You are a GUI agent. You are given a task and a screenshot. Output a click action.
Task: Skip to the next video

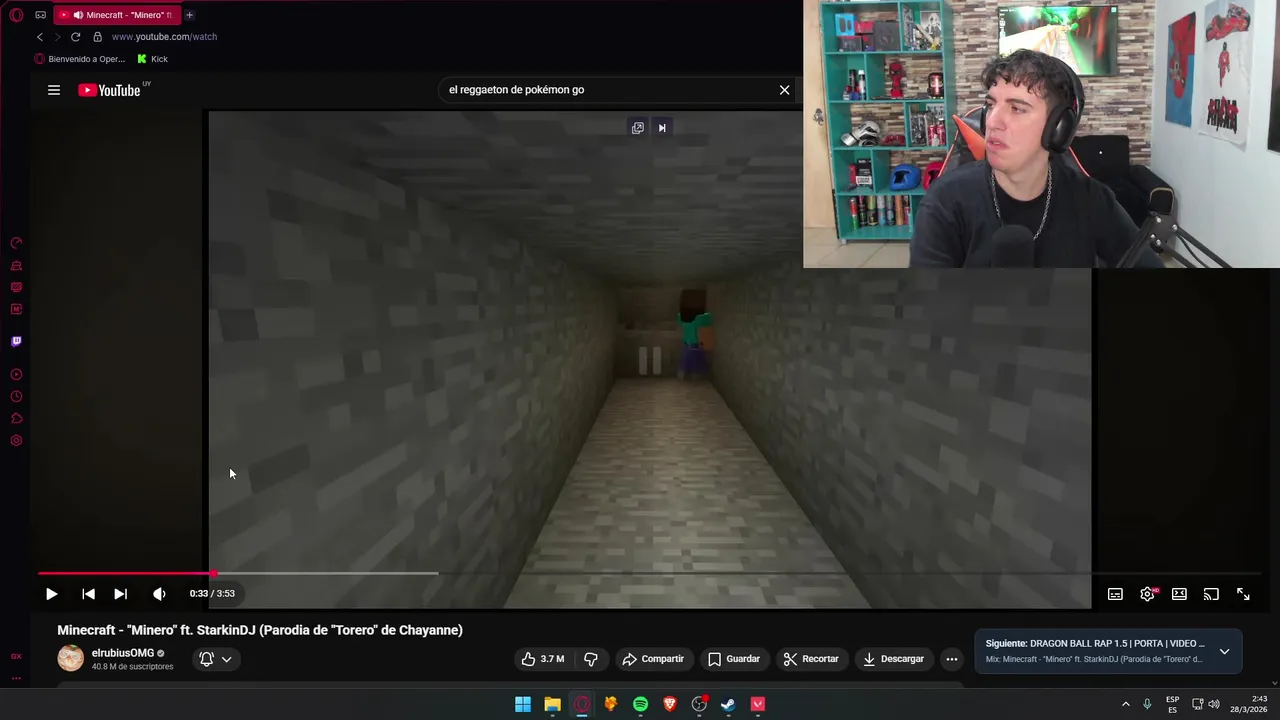pos(120,594)
